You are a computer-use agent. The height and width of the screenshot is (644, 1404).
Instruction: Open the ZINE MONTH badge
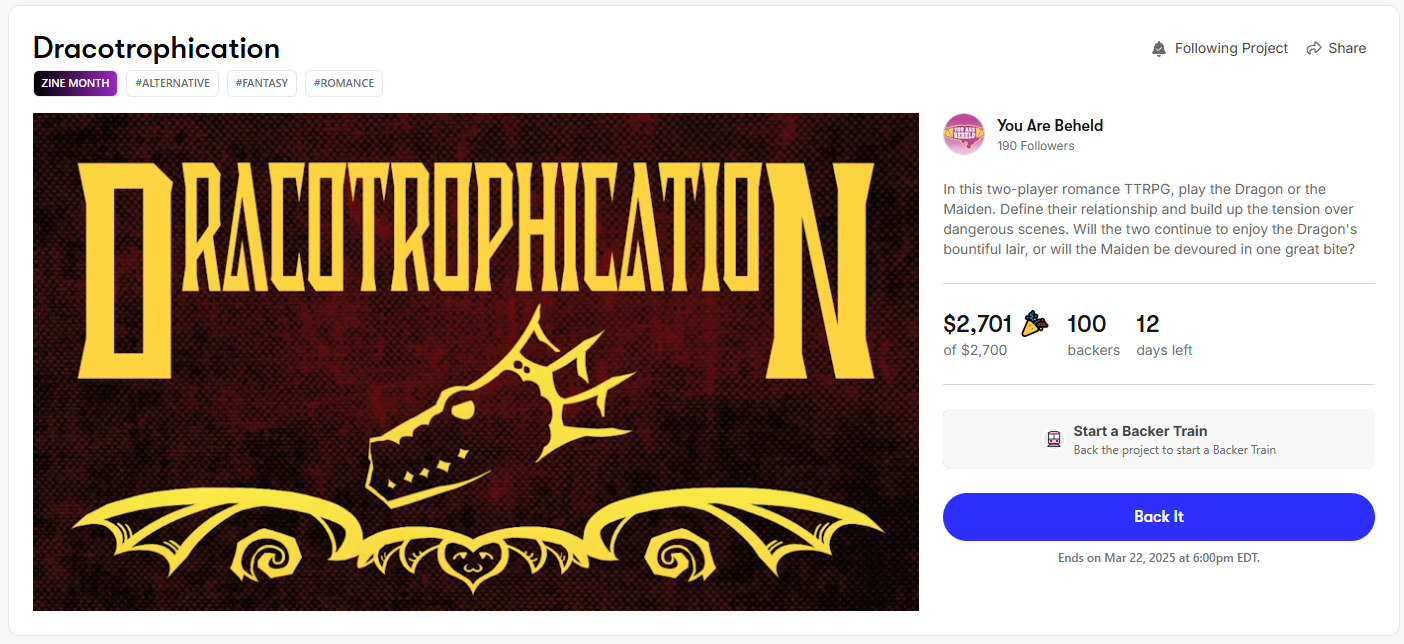tap(75, 83)
